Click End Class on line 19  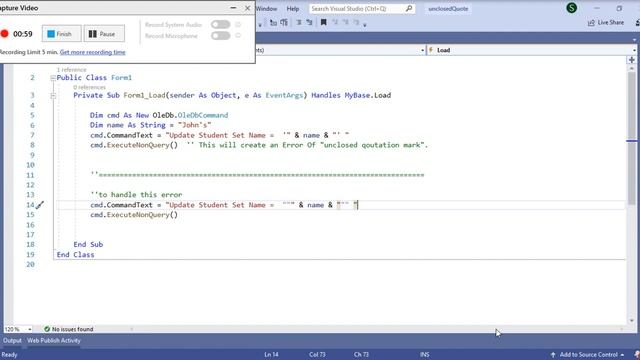[x=76, y=255]
